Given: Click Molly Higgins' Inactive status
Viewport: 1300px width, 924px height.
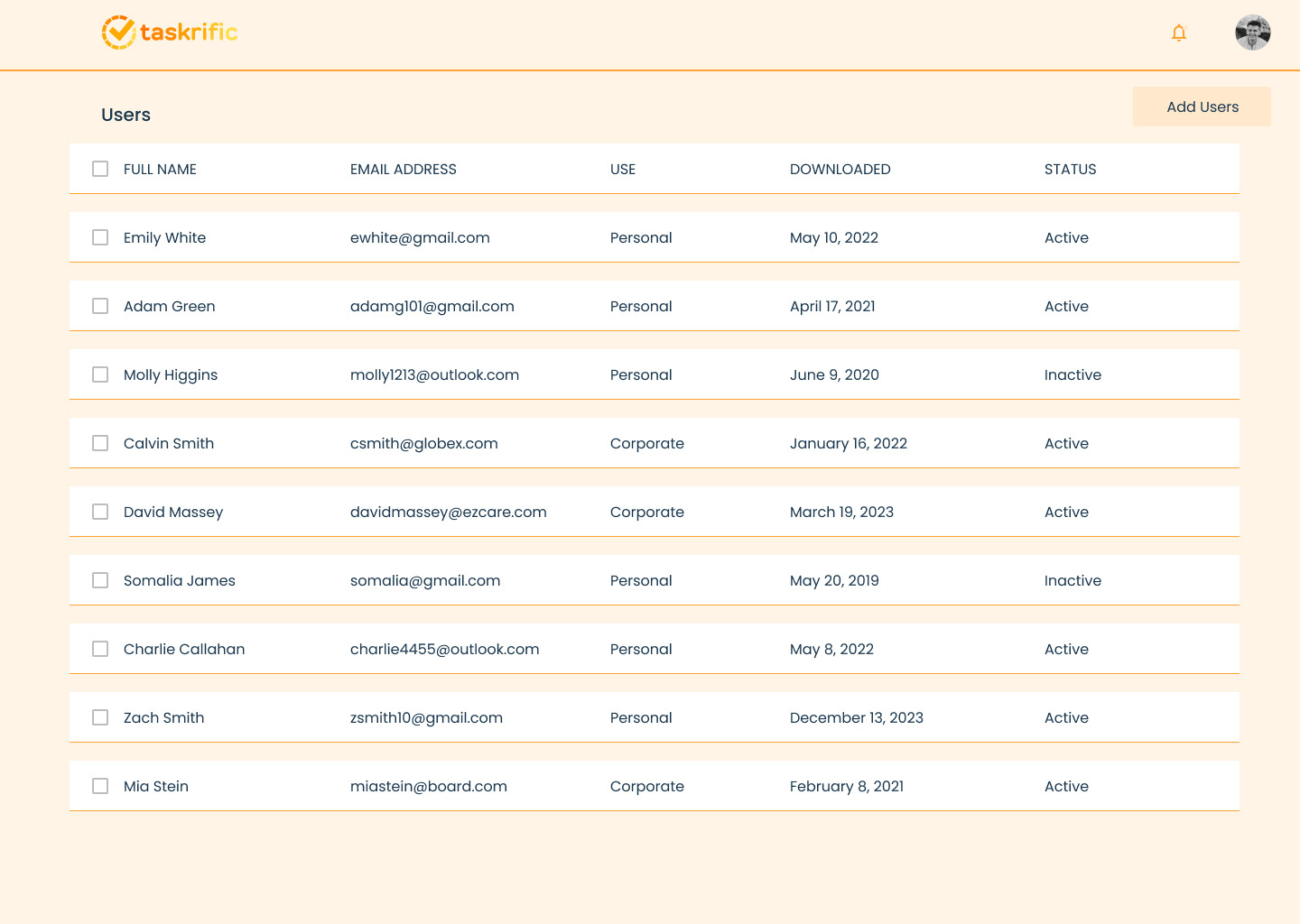Looking at the screenshot, I should pyautogui.click(x=1072, y=374).
